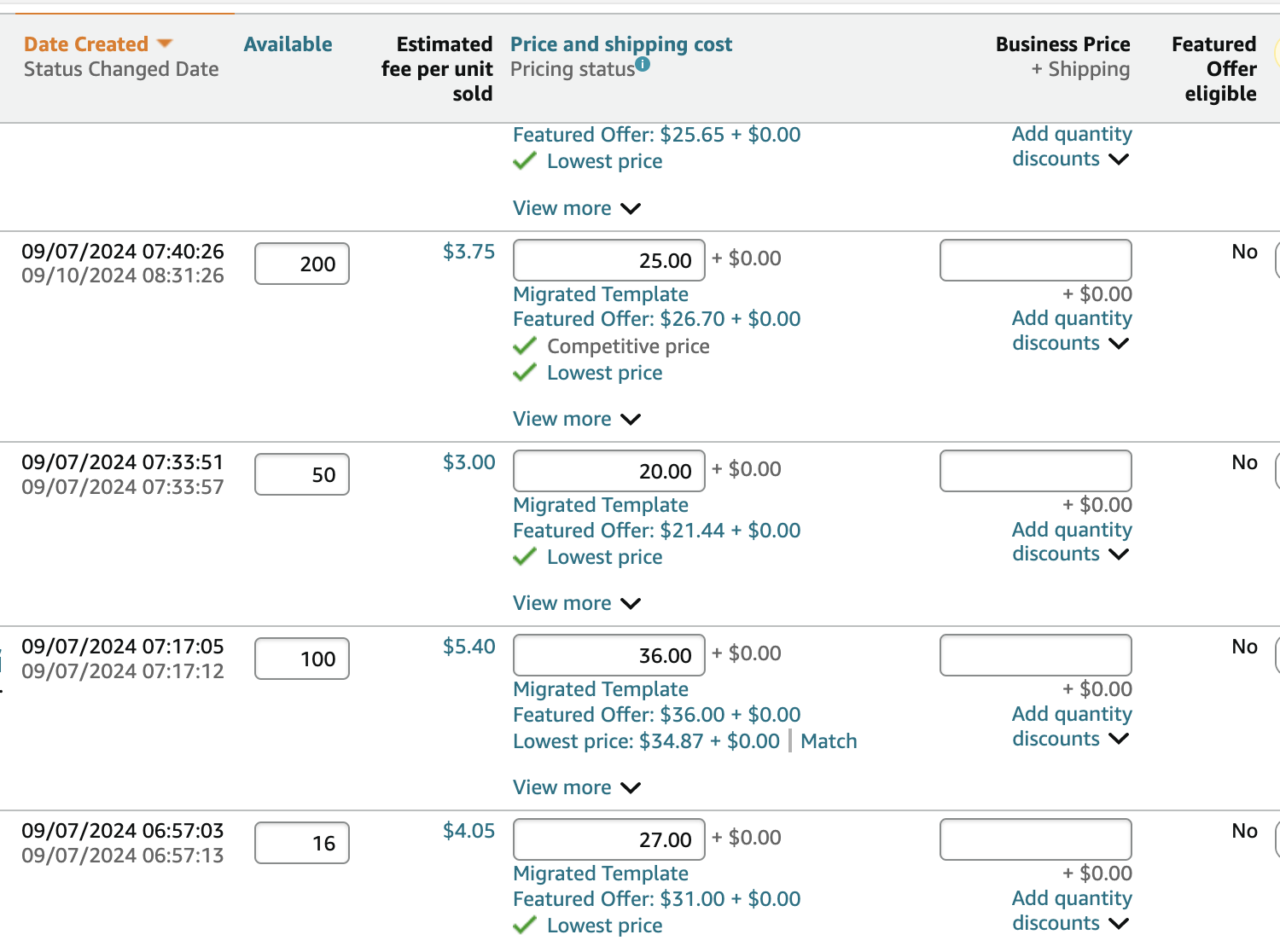Expand View more under $26.70 Featured Offer
The height and width of the screenshot is (952, 1280).
pyautogui.click(x=577, y=419)
